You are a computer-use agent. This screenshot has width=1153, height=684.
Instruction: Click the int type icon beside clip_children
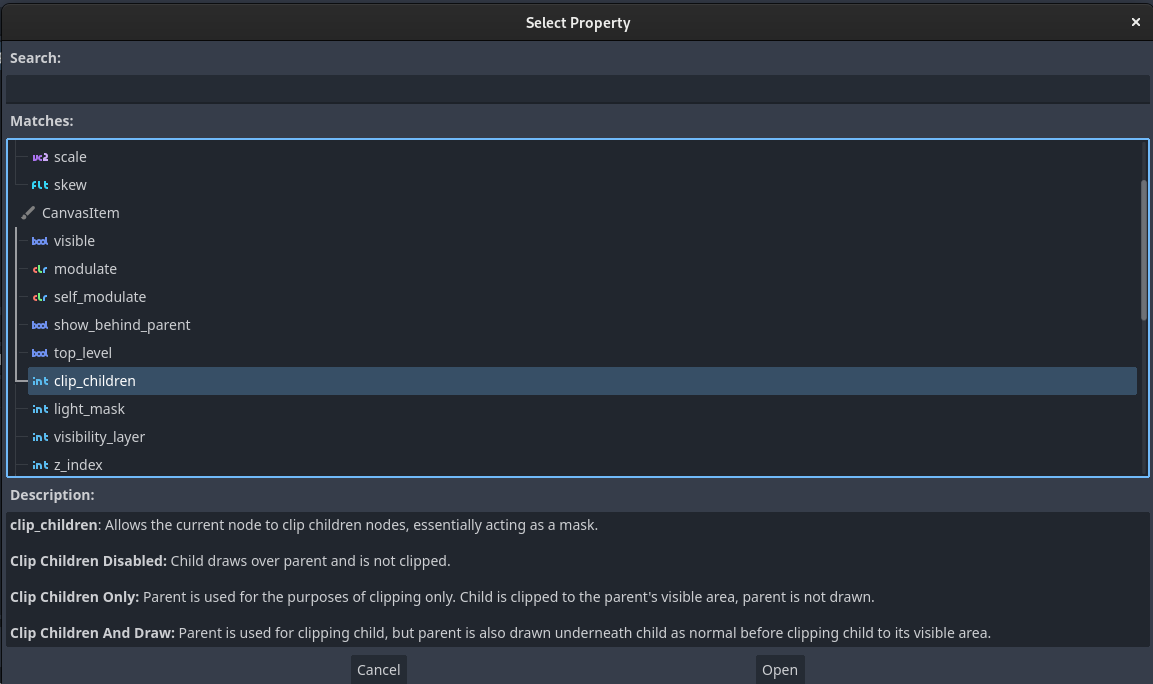(x=40, y=381)
